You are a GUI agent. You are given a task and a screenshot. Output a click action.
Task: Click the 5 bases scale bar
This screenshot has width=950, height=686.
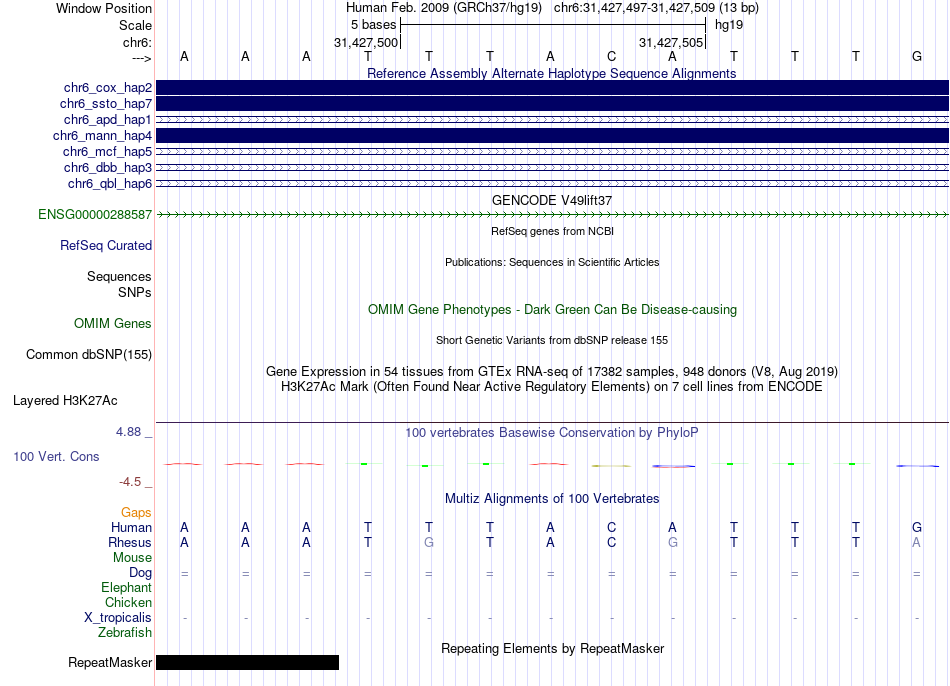553,25
